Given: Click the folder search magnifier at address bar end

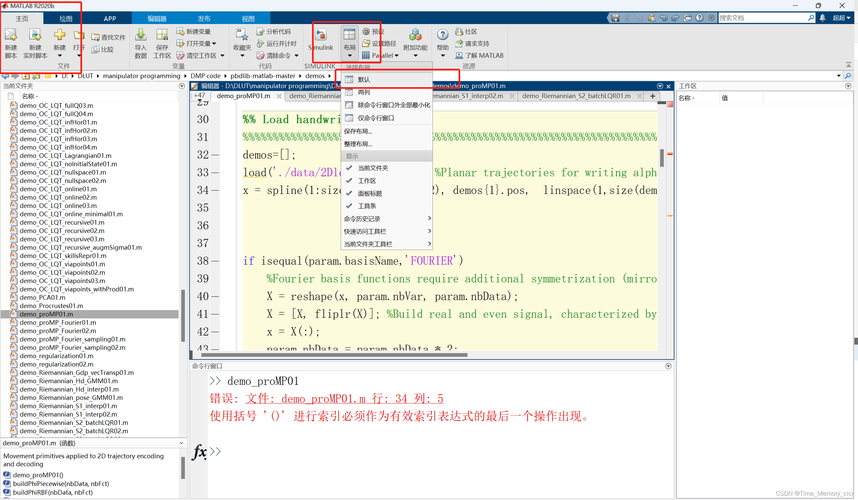Looking at the screenshot, I should tap(848, 76).
